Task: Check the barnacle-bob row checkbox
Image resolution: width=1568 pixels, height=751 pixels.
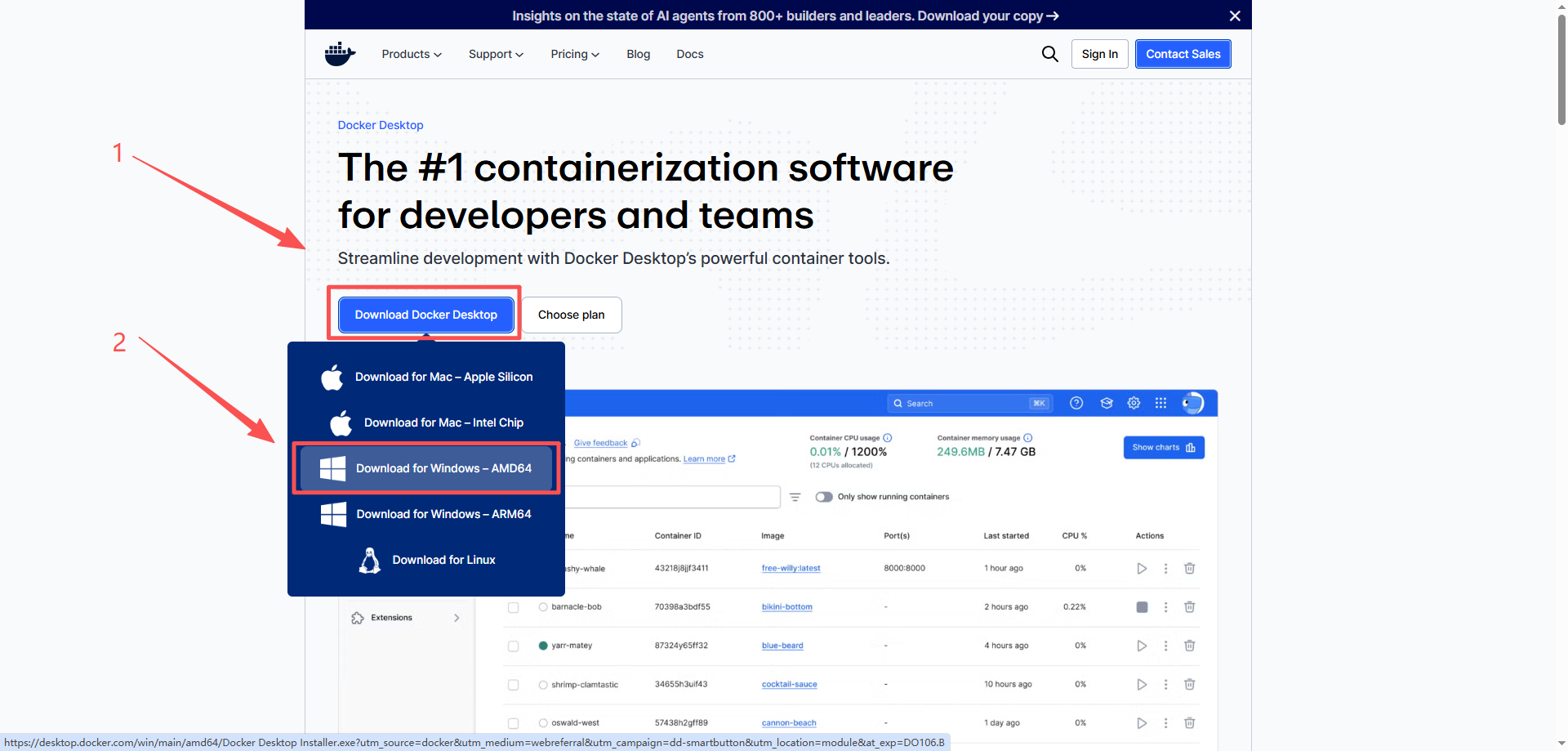Action: pyautogui.click(x=513, y=607)
